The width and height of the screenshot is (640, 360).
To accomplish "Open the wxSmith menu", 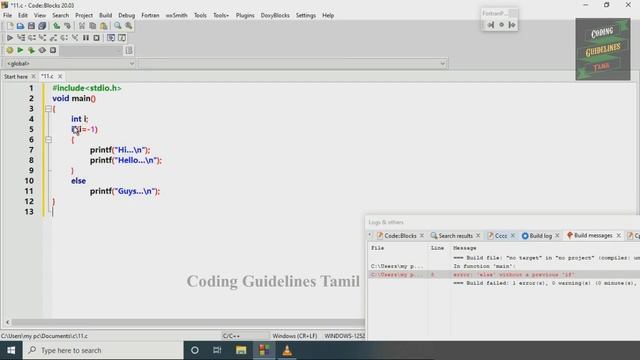I will coord(176,15).
